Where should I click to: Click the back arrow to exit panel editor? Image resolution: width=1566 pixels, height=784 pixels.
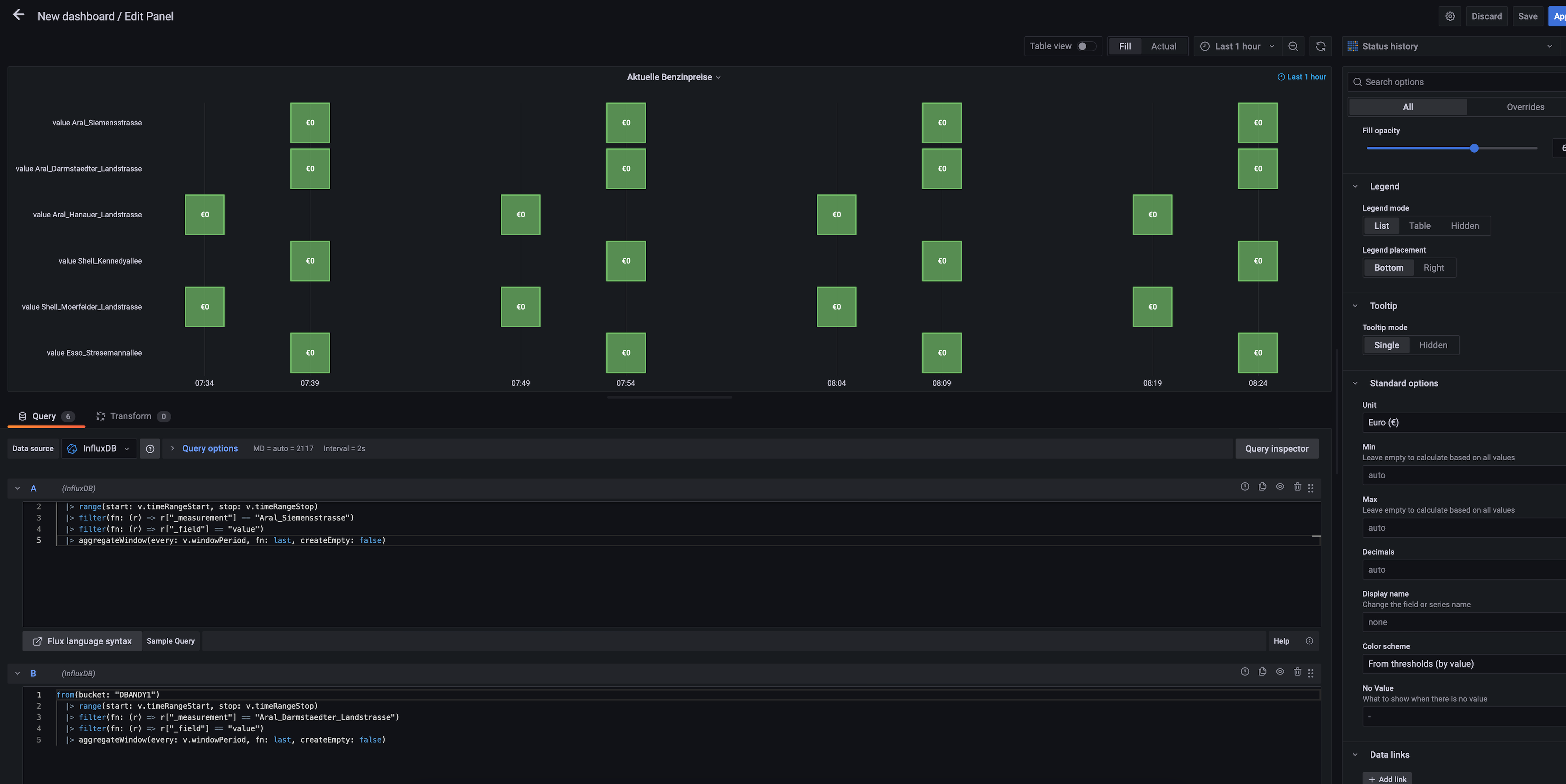(18, 15)
